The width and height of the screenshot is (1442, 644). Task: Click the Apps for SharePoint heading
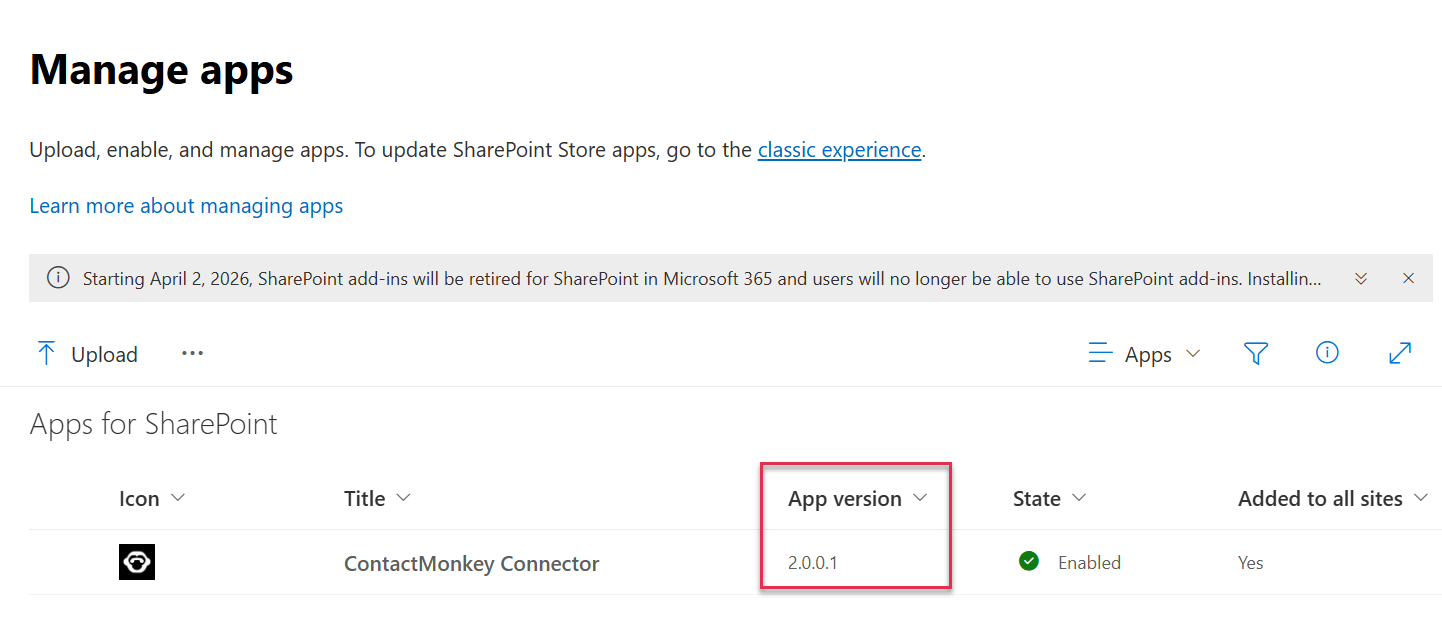[153, 424]
